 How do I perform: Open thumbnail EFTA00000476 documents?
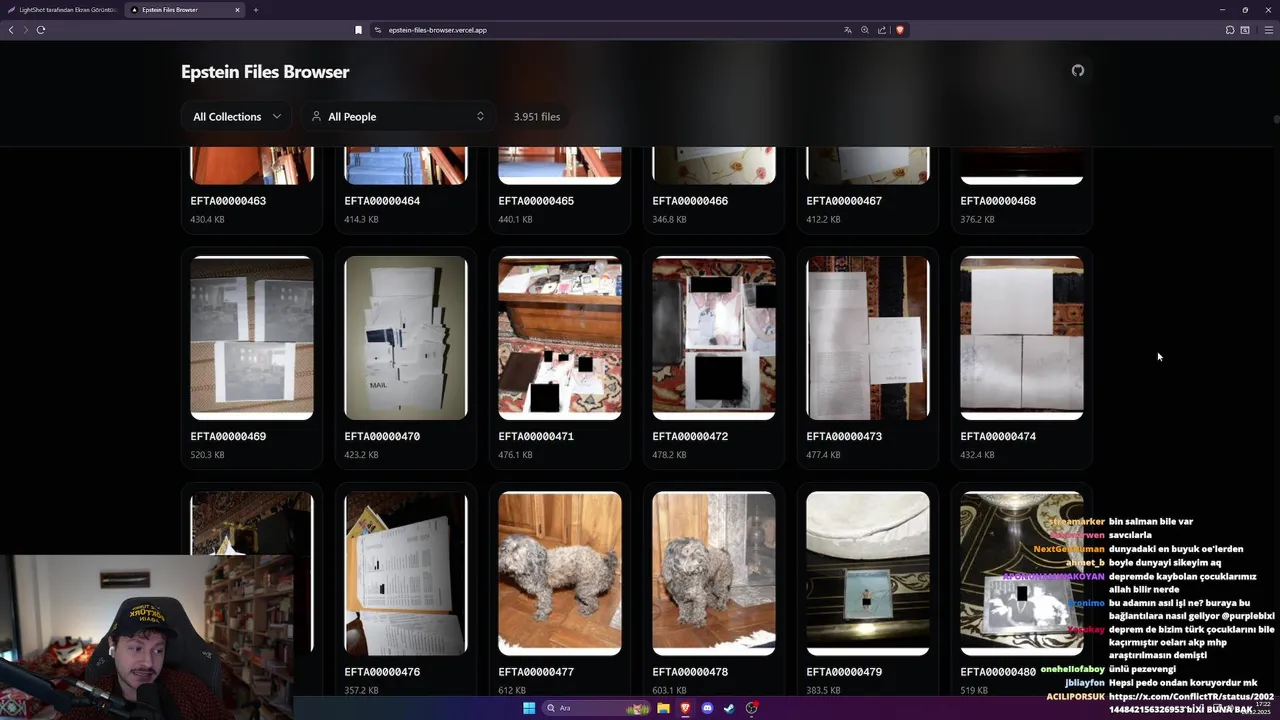click(406, 573)
